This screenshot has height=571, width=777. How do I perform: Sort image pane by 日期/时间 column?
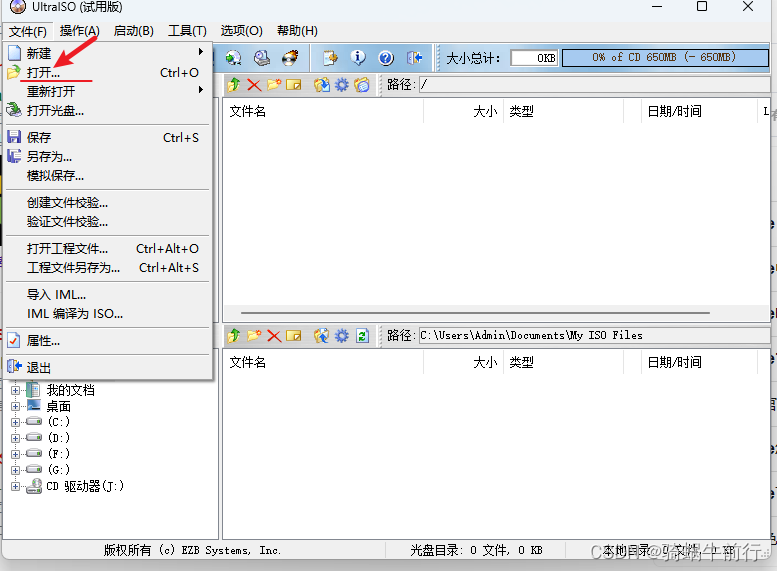pos(700,112)
